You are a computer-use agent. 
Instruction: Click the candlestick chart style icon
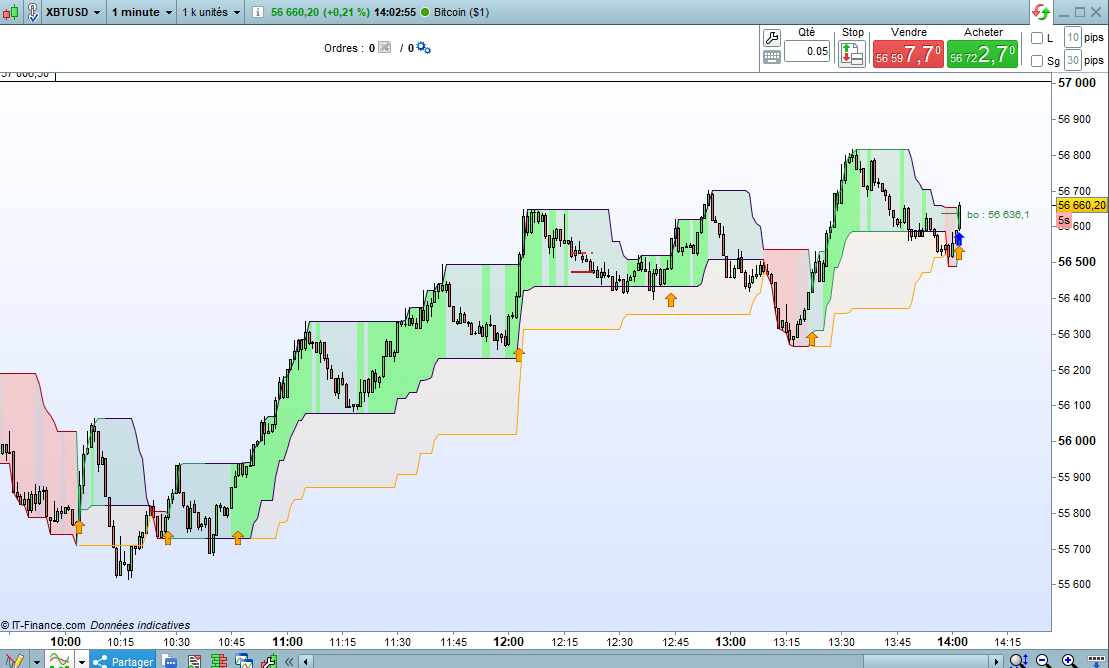pyautogui.click(x=10, y=12)
